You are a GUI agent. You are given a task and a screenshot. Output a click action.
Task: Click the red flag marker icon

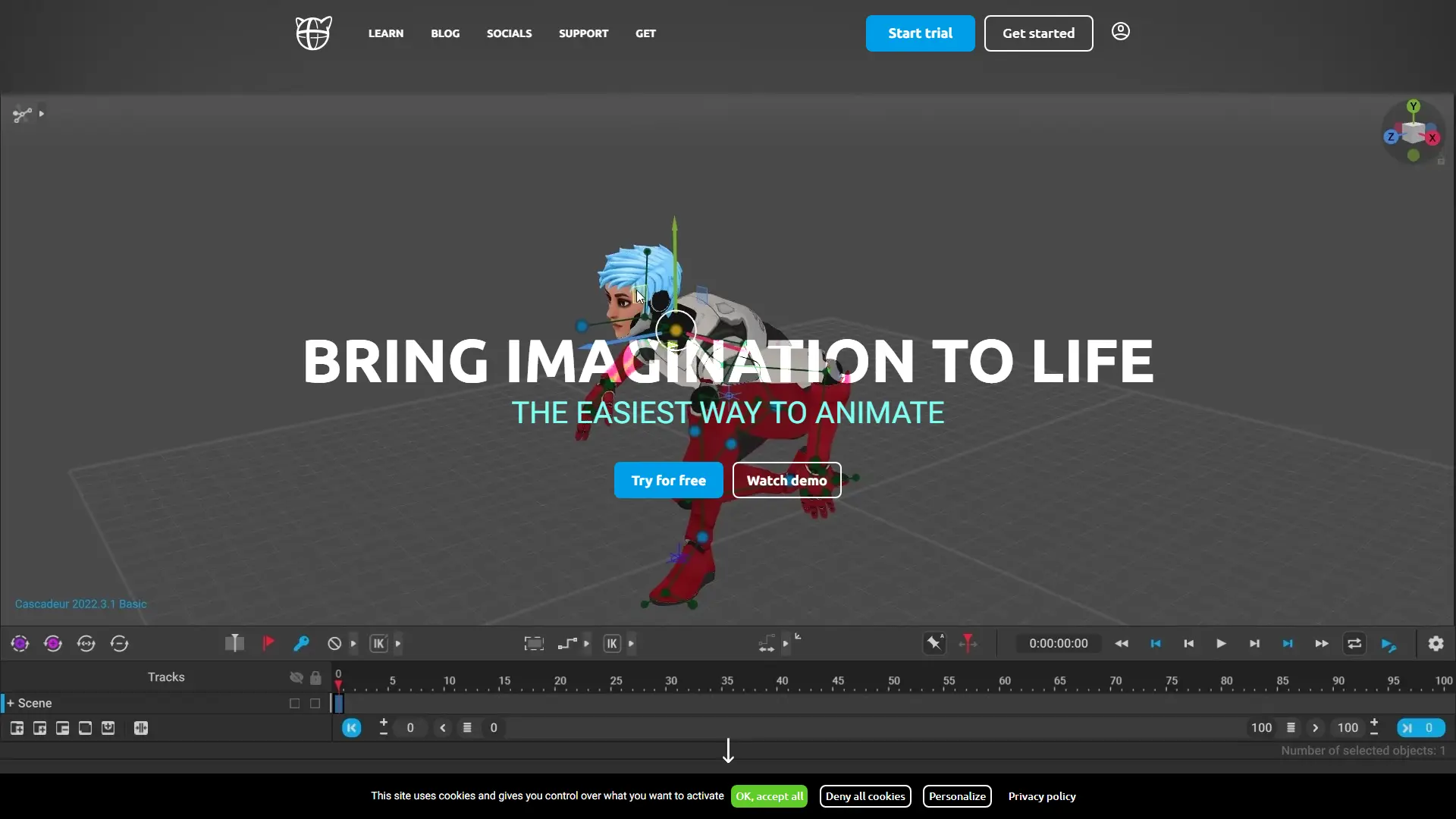click(268, 643)
